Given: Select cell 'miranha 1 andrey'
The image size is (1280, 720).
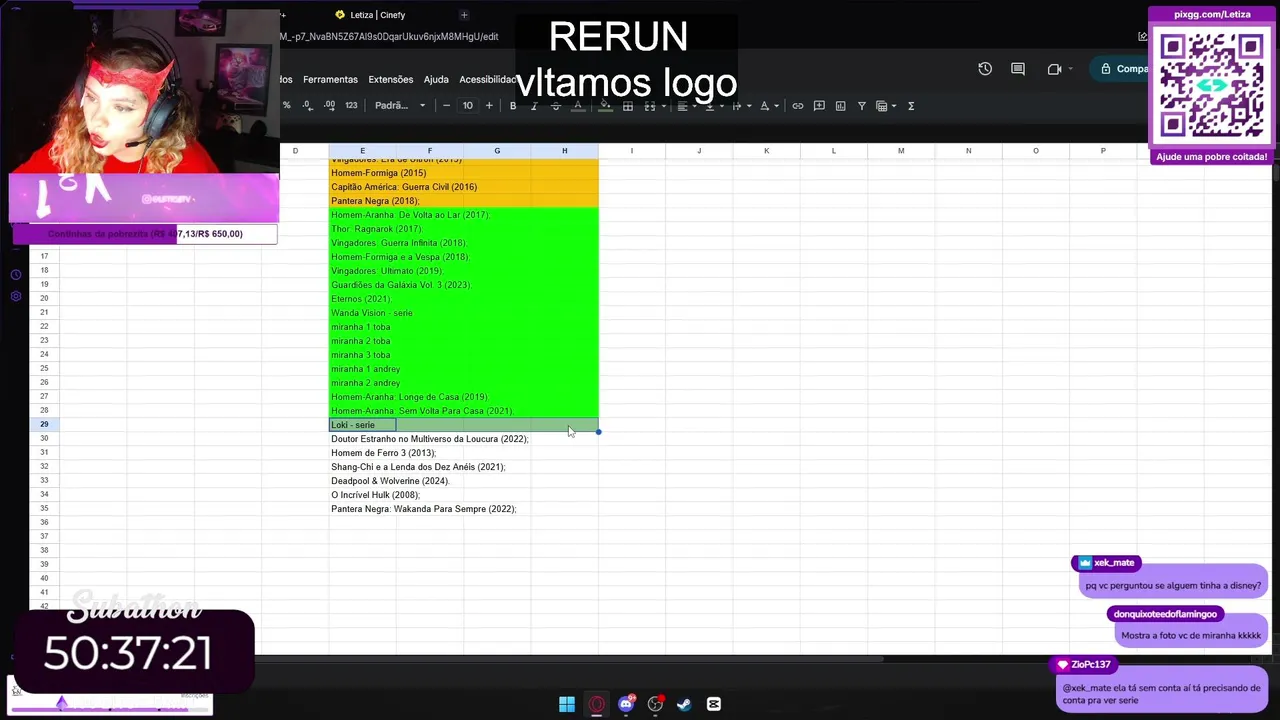Looking at the screenshot, I should click(x=365, y=369).
